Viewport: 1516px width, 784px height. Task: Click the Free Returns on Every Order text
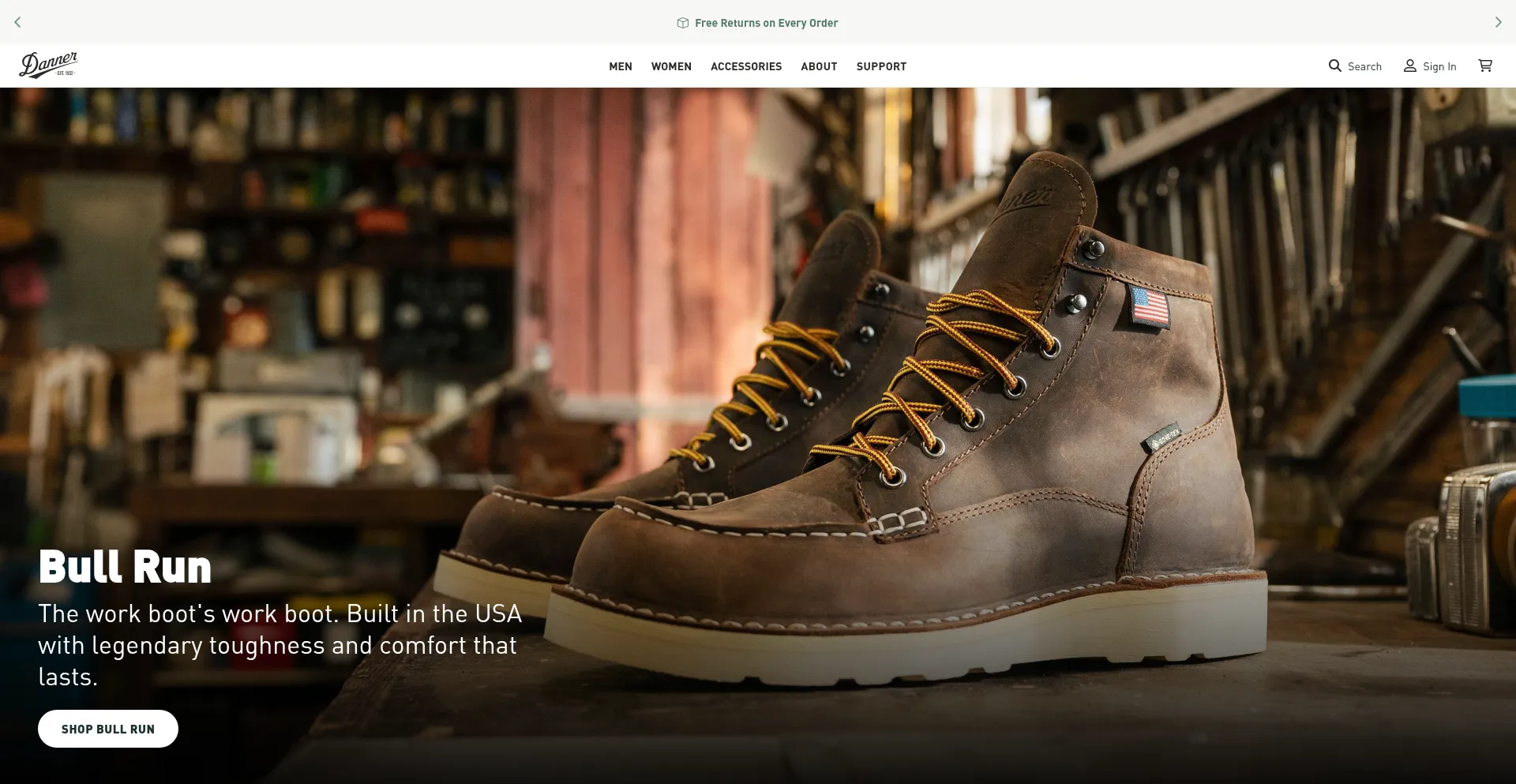coord(766,23)
